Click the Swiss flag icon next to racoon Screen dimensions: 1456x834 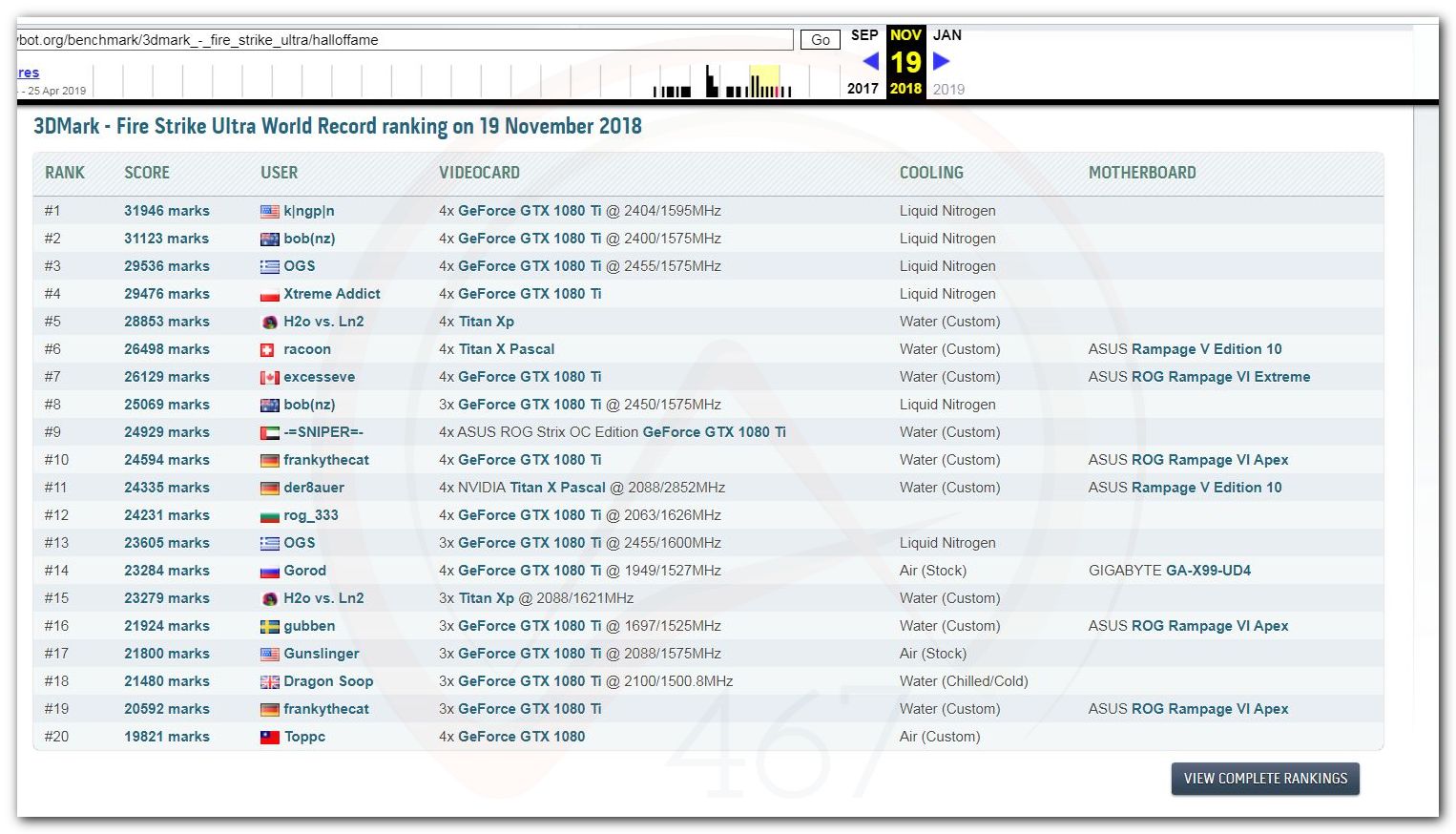point(268,350)
